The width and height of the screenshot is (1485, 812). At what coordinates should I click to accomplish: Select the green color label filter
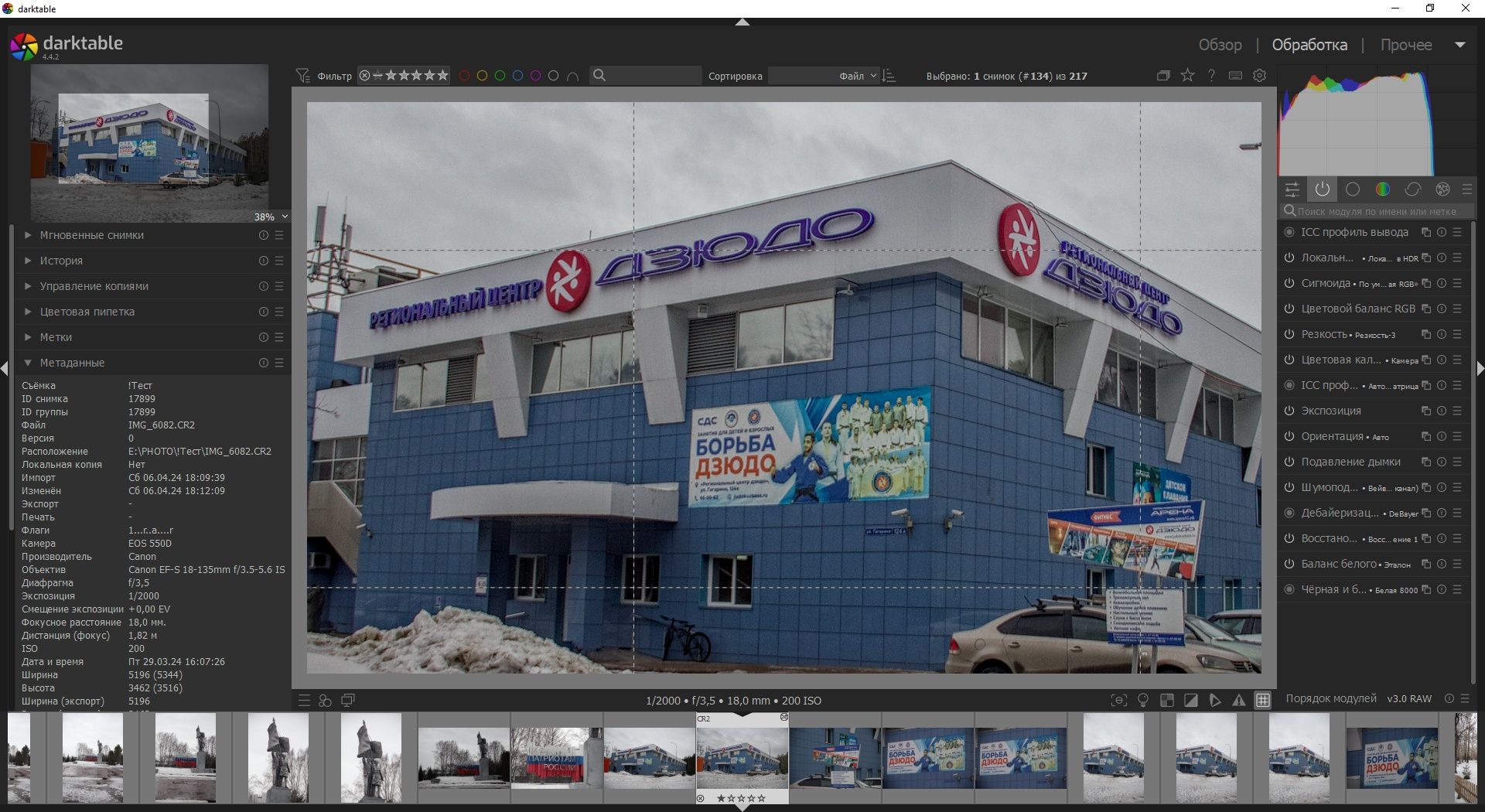[500, 76]
